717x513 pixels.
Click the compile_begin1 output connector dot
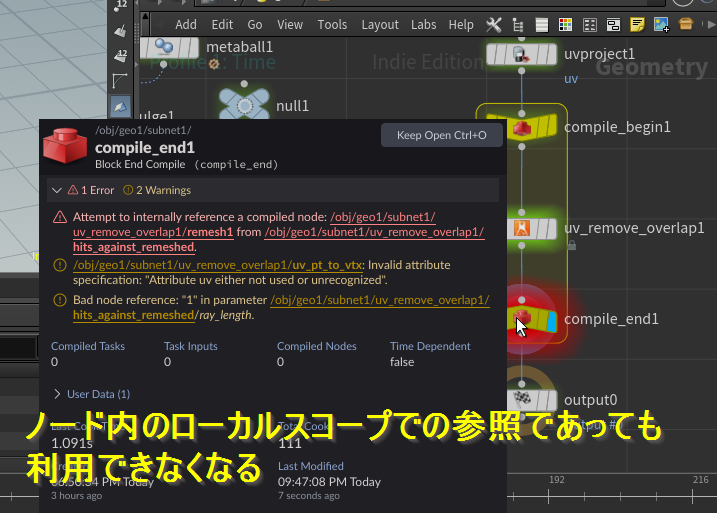(522, 147)
